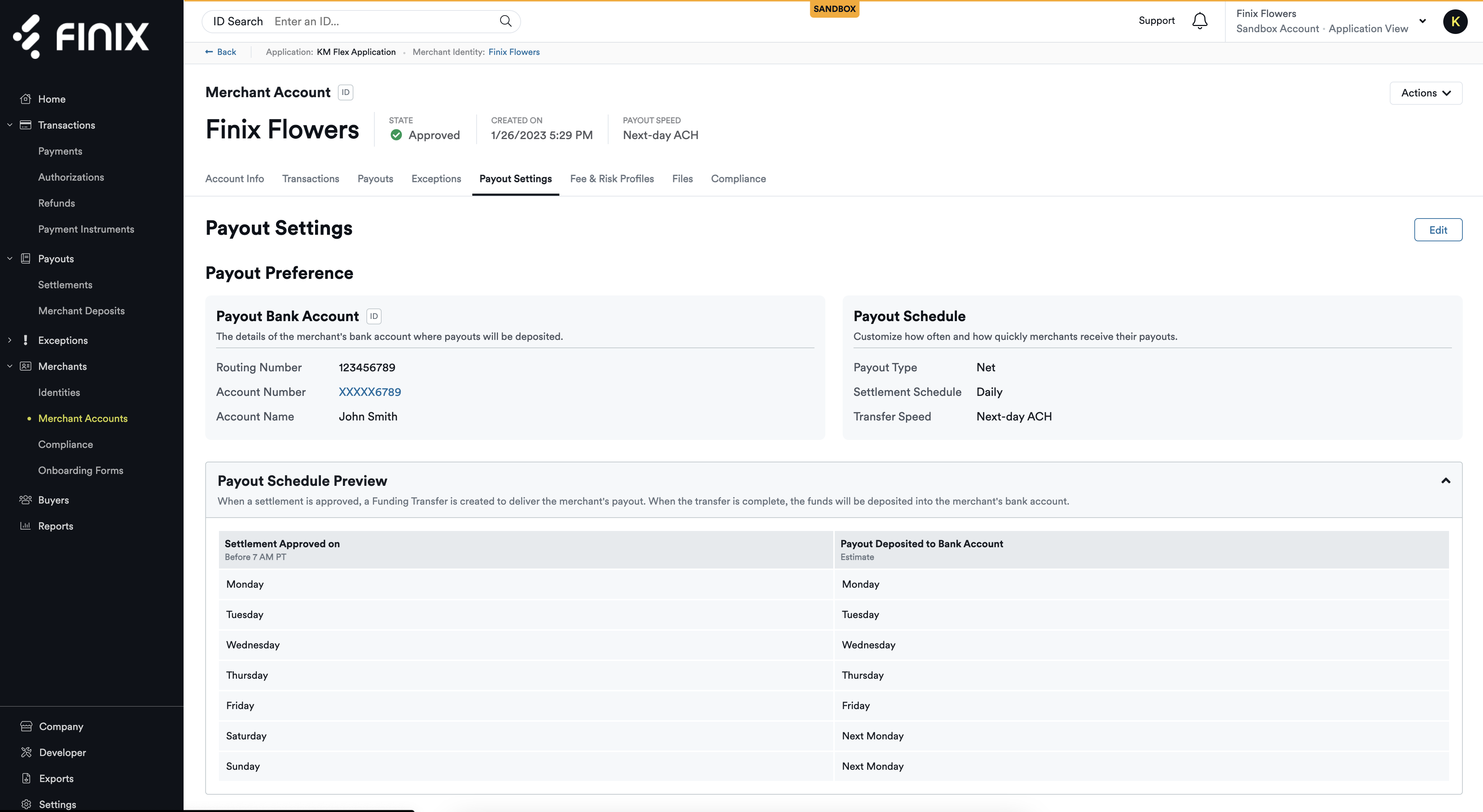Click the John Smith account name
This screenshot has width=1483, height=812.
pyautogui.click(x=368, y=416)
